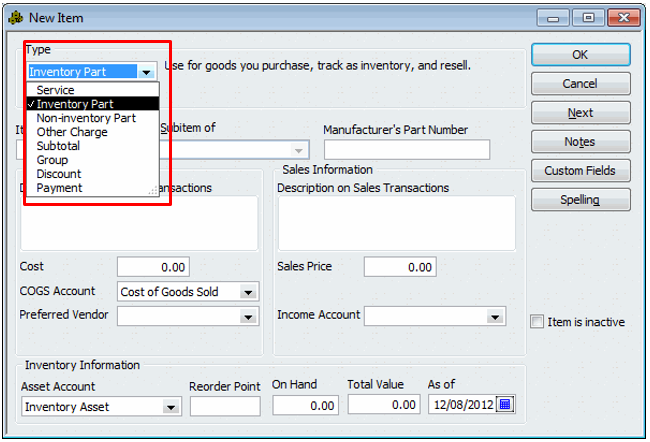
Task: Select Subtotal item type
Action: click(x=93, y=146)
